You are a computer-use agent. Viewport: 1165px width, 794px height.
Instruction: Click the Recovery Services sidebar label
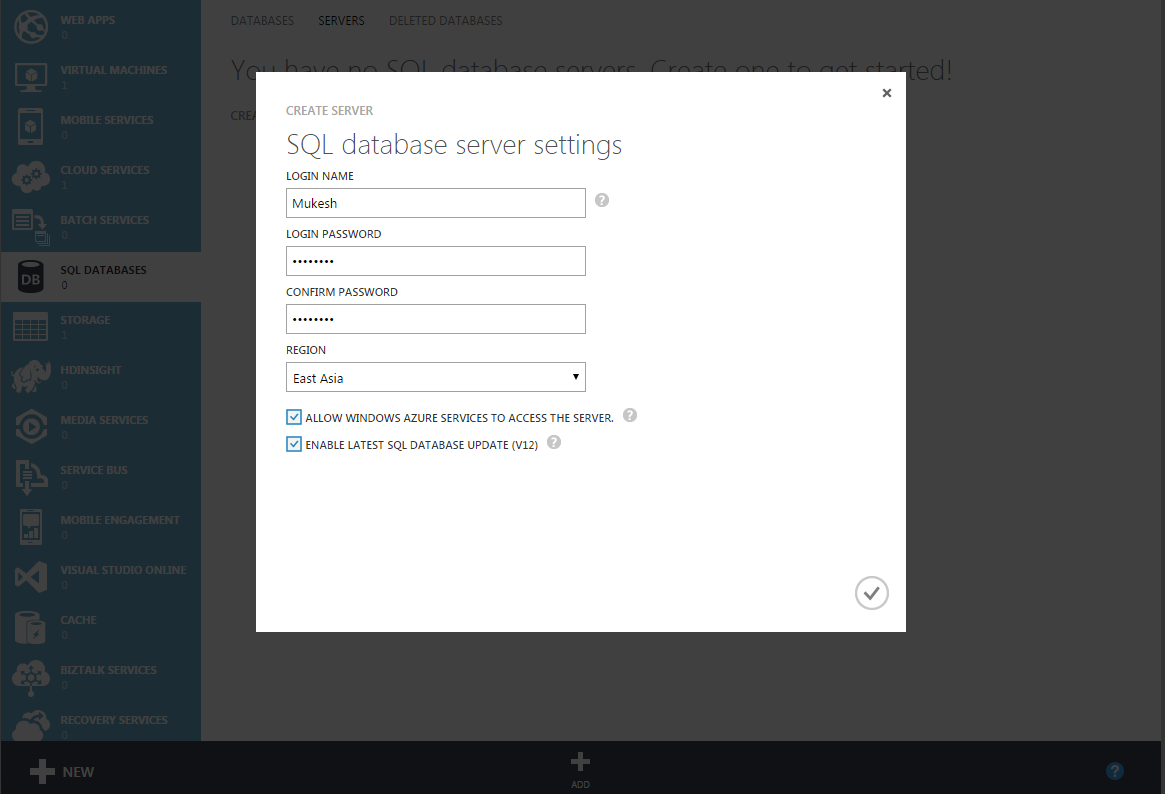[114, 720]
